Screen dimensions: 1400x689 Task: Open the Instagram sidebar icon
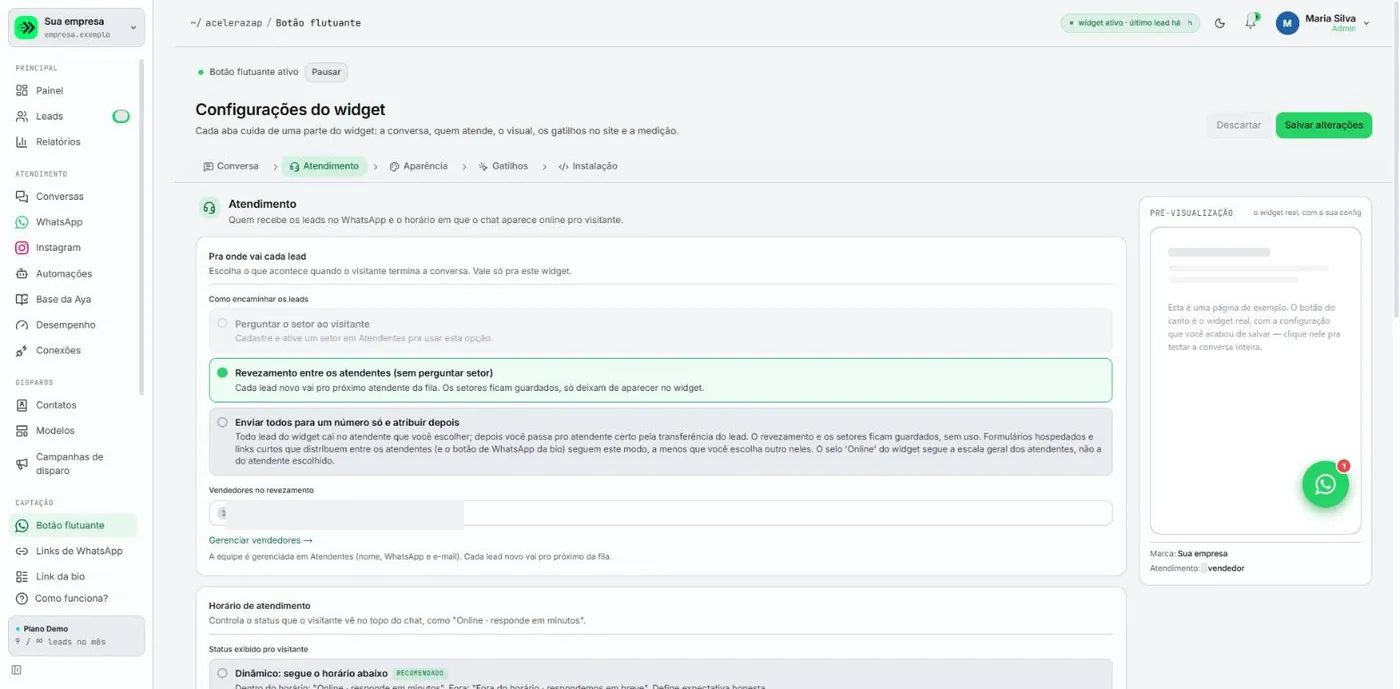pos(22,248)
